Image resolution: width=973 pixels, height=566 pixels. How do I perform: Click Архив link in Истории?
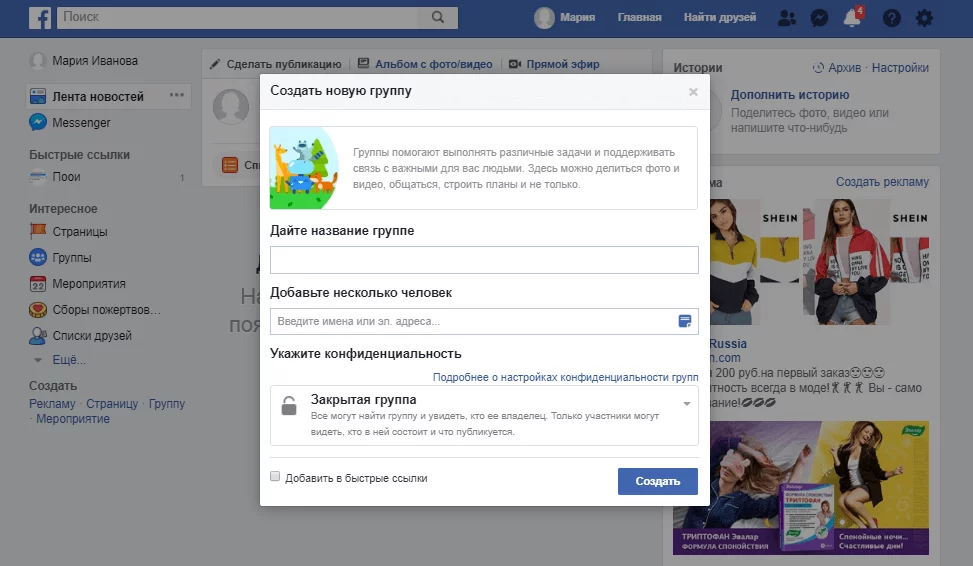[x=845, y=68]
